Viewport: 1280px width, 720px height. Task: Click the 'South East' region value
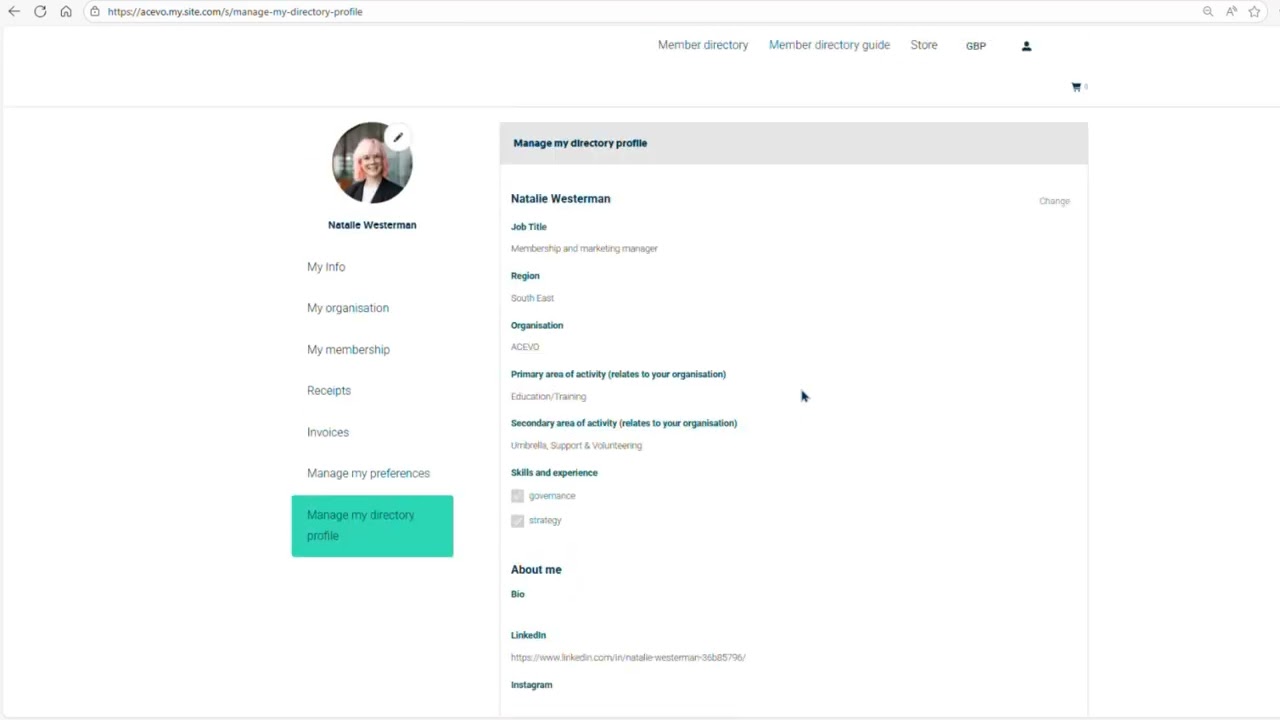point(532,298)
